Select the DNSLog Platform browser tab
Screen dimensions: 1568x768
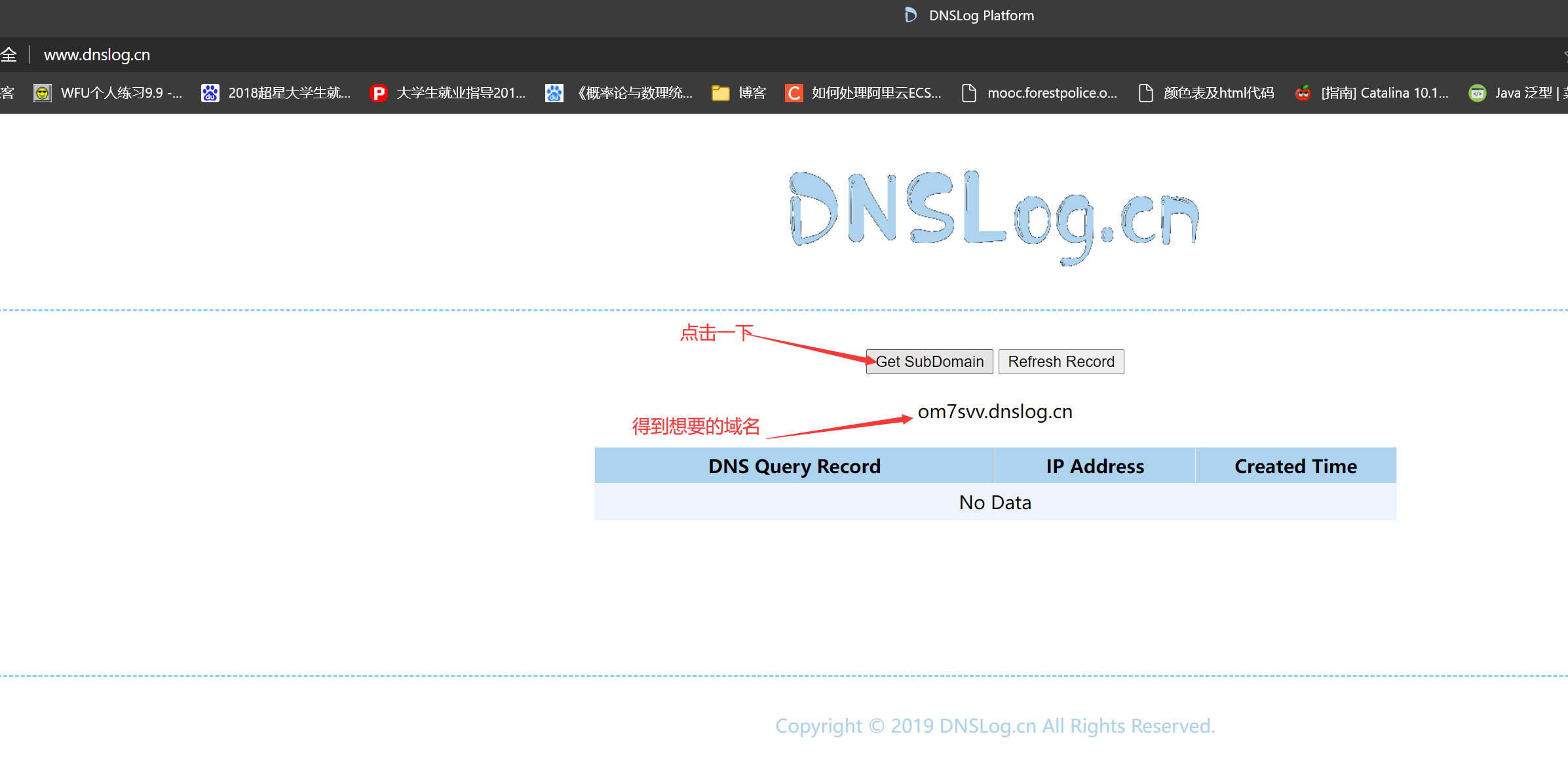981,16
